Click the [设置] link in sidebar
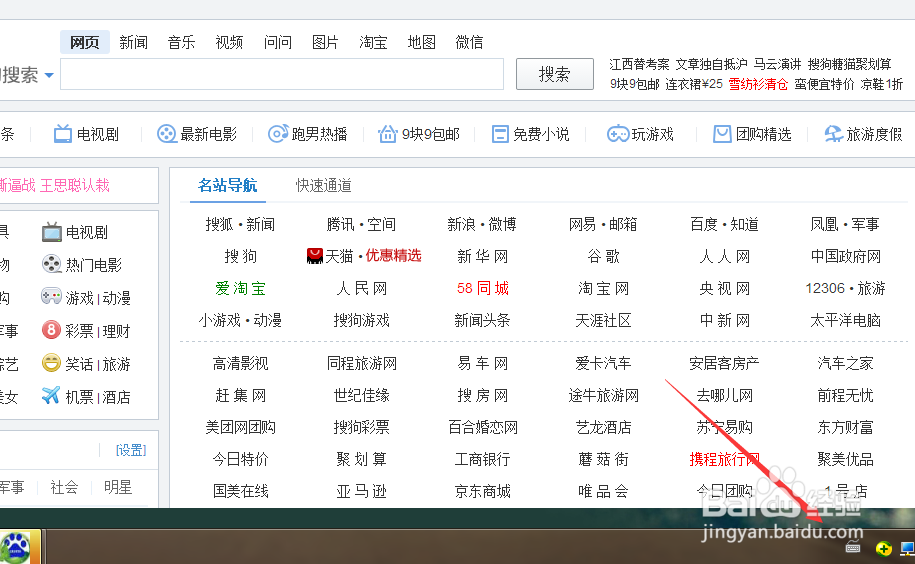Screen dimensions: 915x564 pyautogui.click(x=131, y=450)
